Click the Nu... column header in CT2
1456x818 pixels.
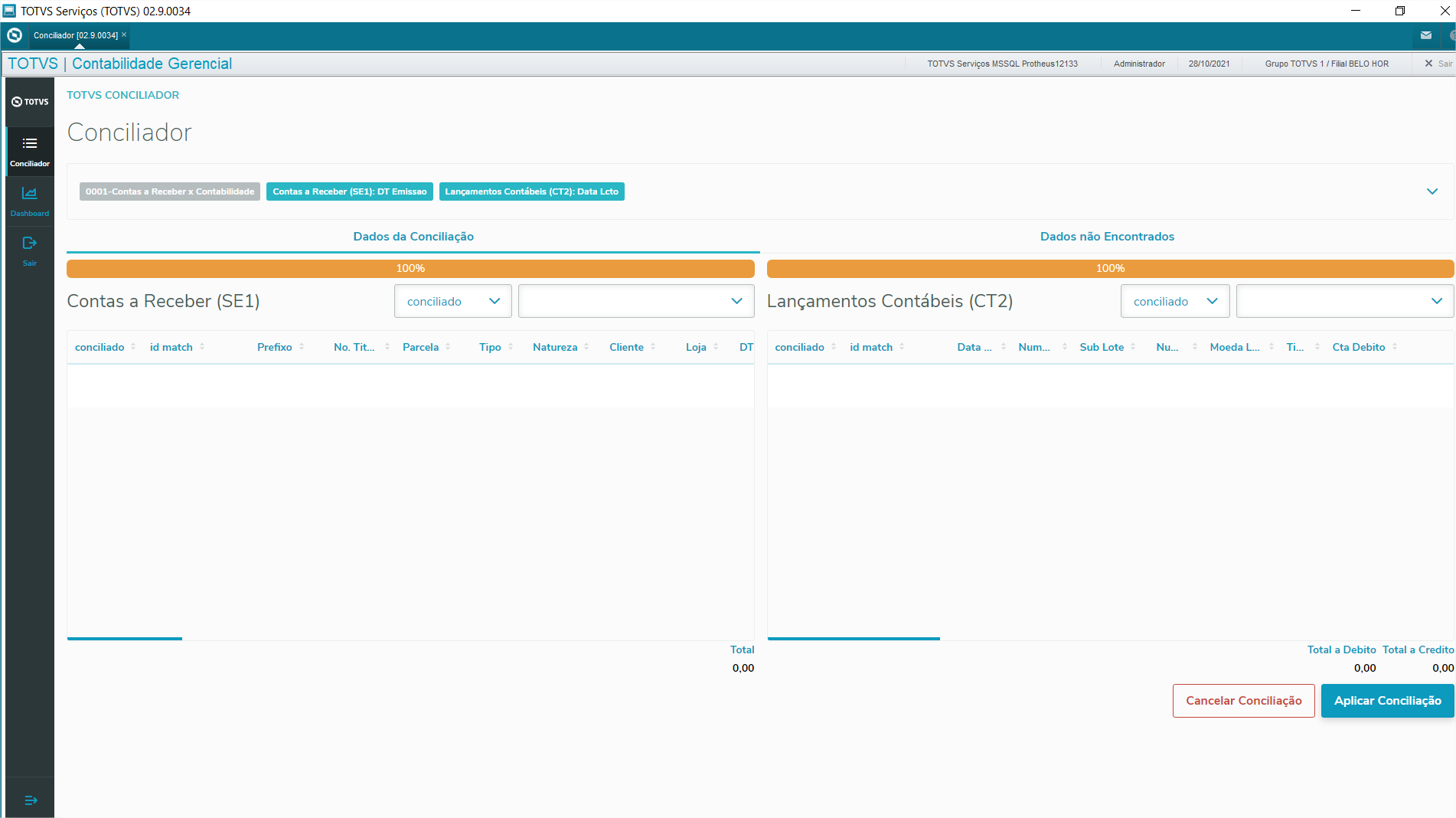click(x=1167, y=347)
